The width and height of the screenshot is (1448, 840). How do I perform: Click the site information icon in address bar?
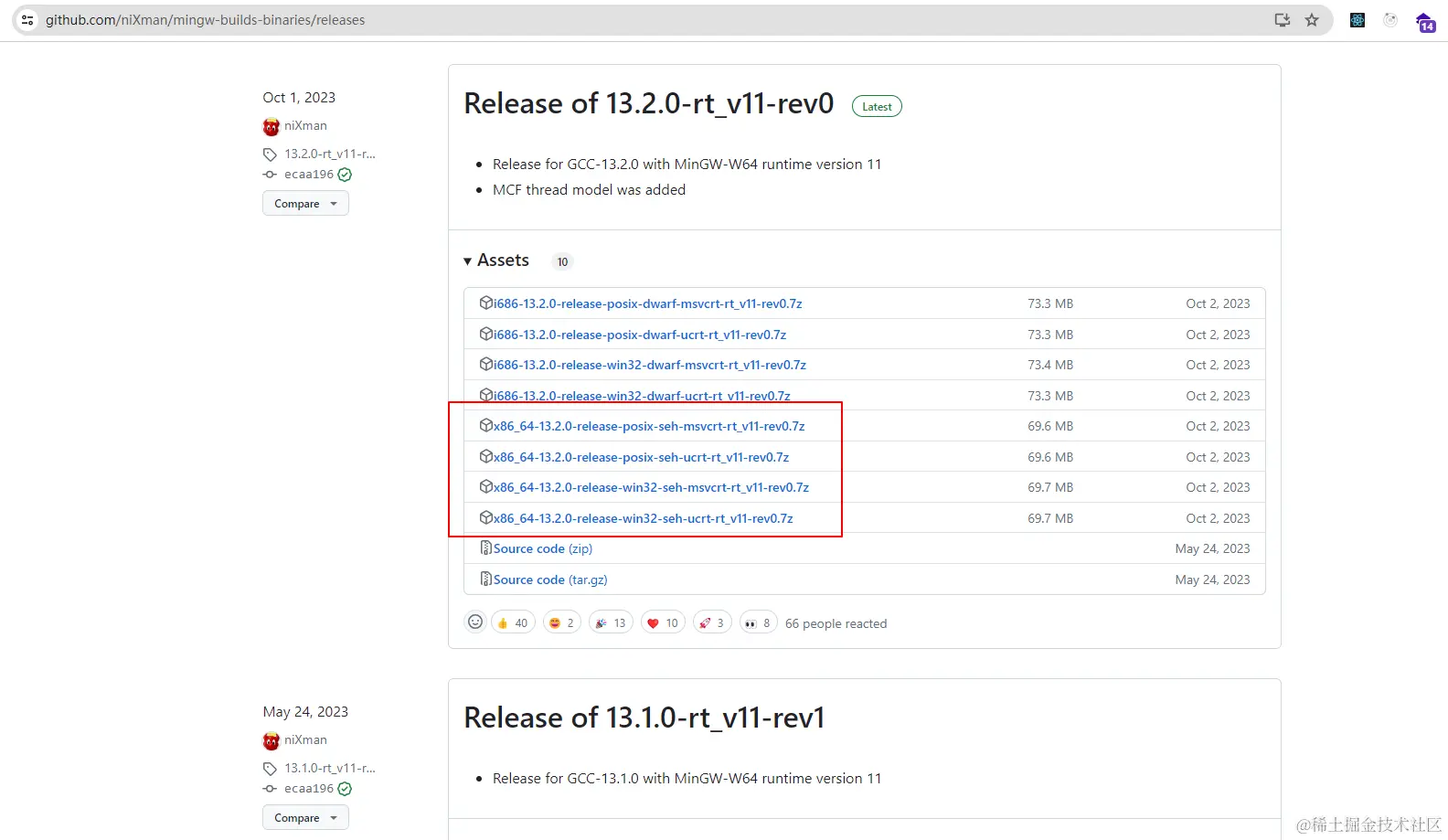pos(27,19)
